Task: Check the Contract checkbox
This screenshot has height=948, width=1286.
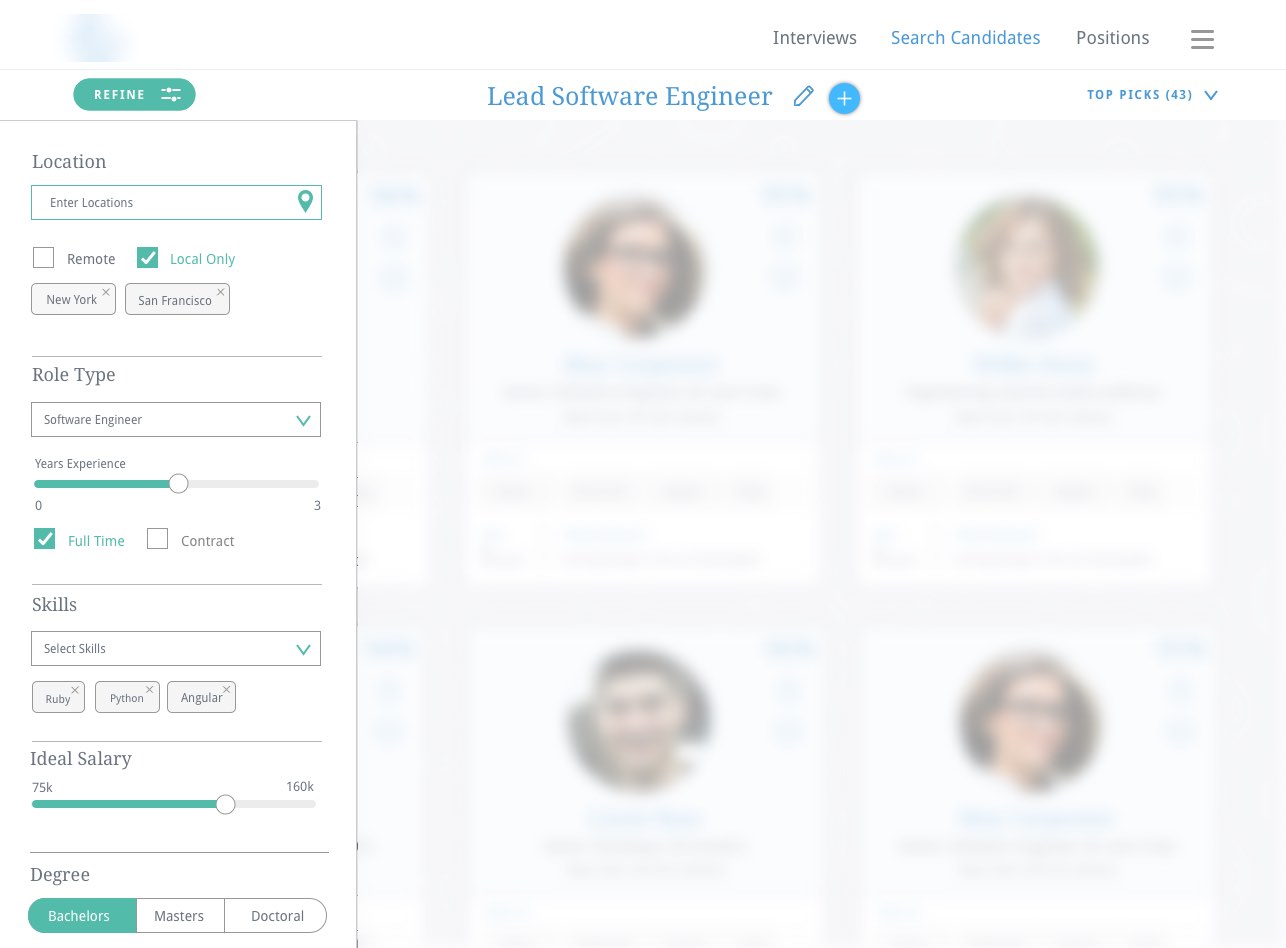Action: coord(157,540)
